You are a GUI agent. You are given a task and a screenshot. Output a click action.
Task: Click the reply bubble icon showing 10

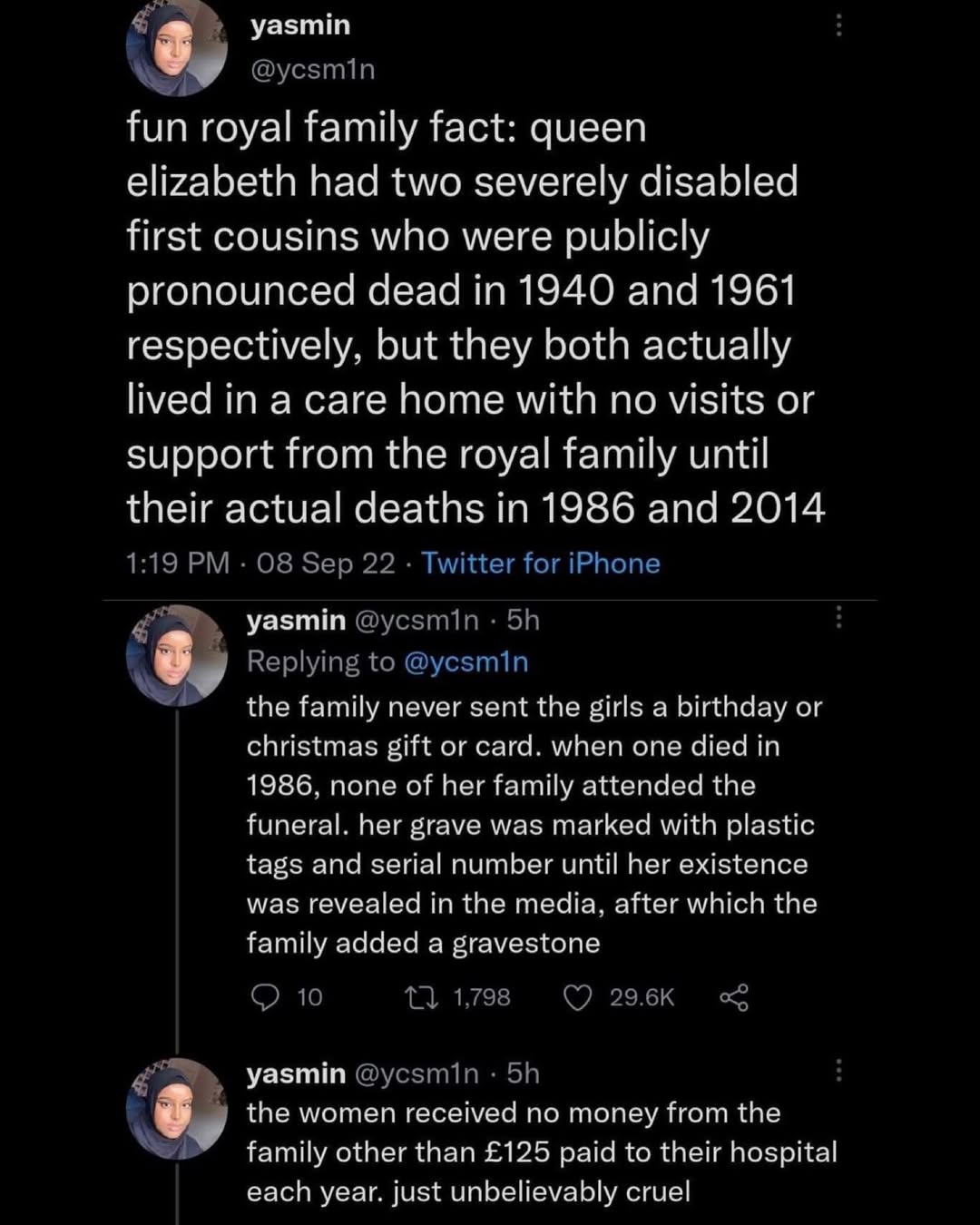pyautogui.click(x=268, y=997)
